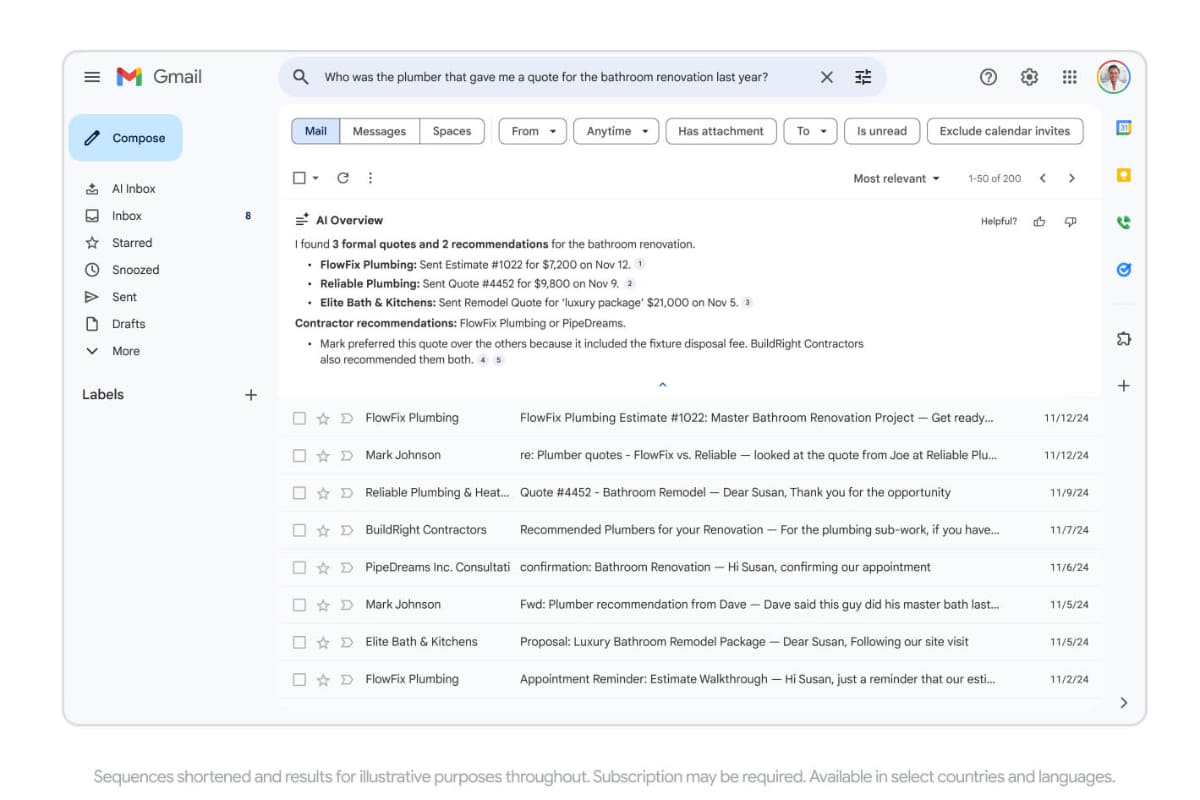Apply the Exclude calendar invites filter
1200x800 pixels.
point(1005,131)
